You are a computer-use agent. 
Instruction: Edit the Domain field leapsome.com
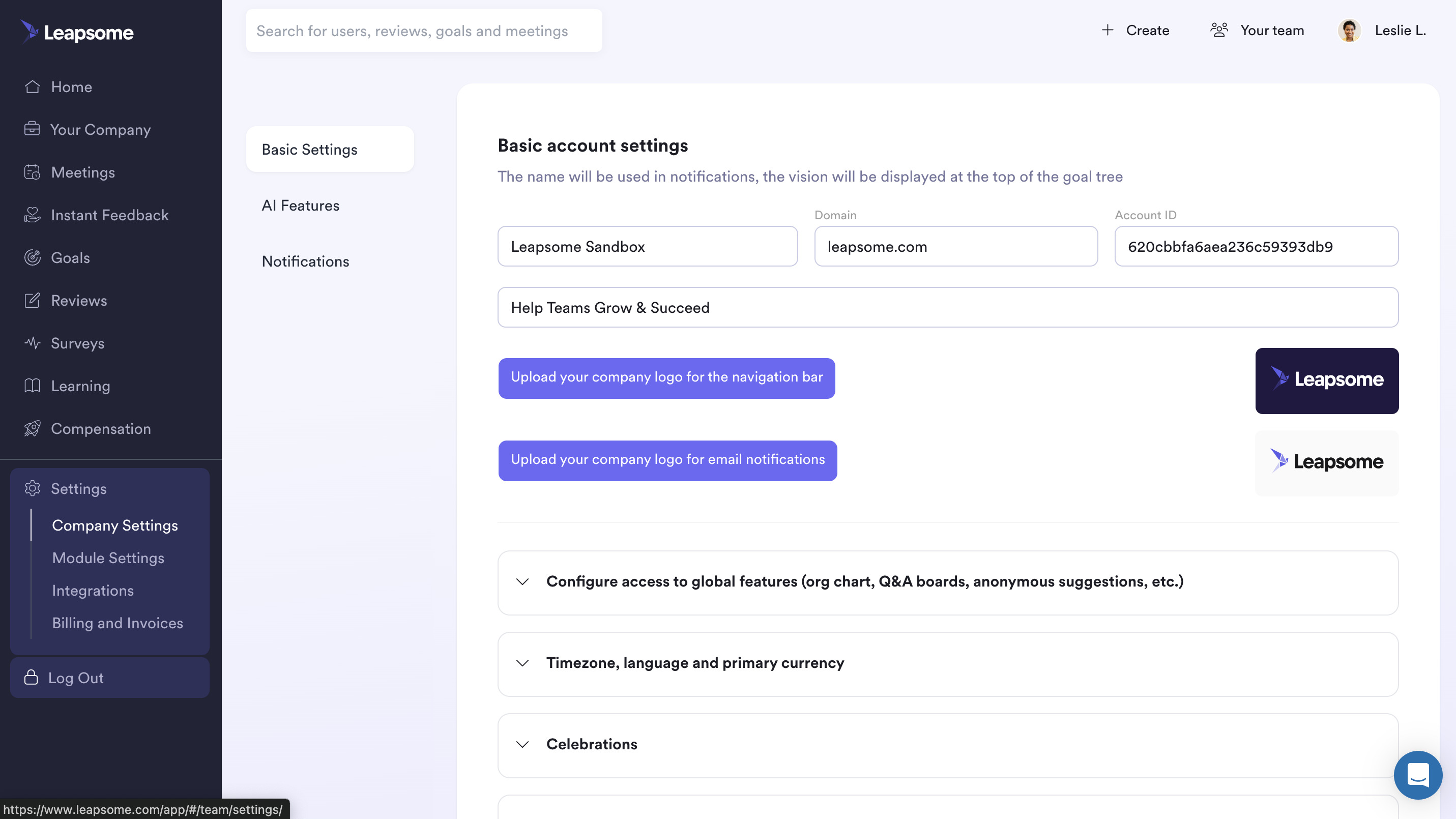point(956,246)
